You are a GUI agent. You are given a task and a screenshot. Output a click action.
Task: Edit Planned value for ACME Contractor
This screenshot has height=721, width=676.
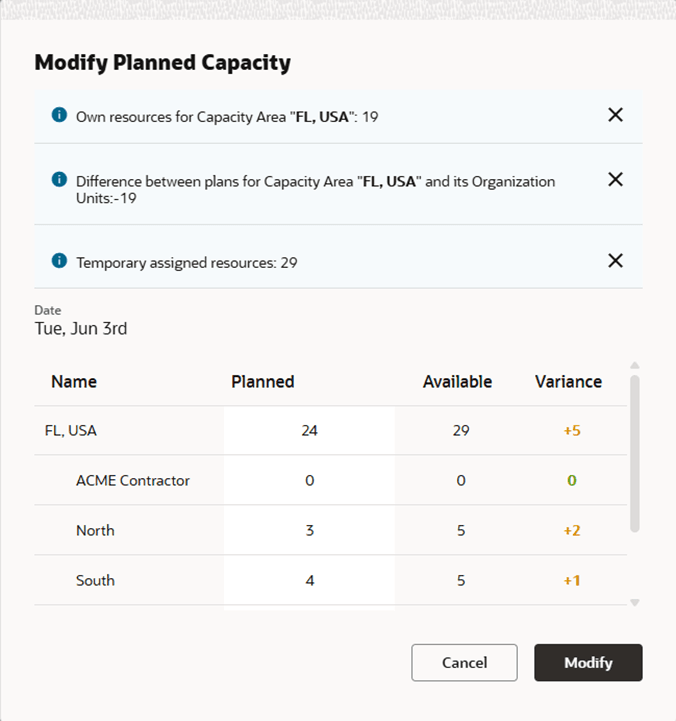pyautogui.click(x=309, y=481)
